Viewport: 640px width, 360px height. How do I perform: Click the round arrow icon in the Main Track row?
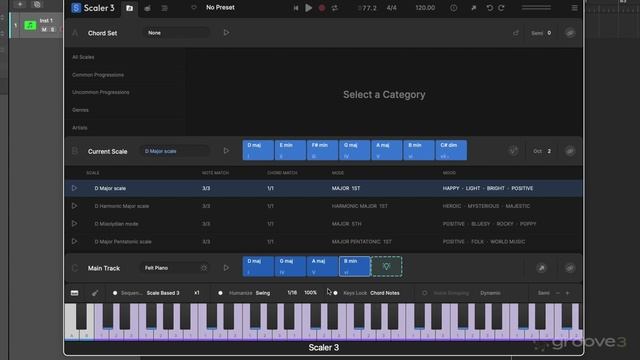[x=542, y=268]
